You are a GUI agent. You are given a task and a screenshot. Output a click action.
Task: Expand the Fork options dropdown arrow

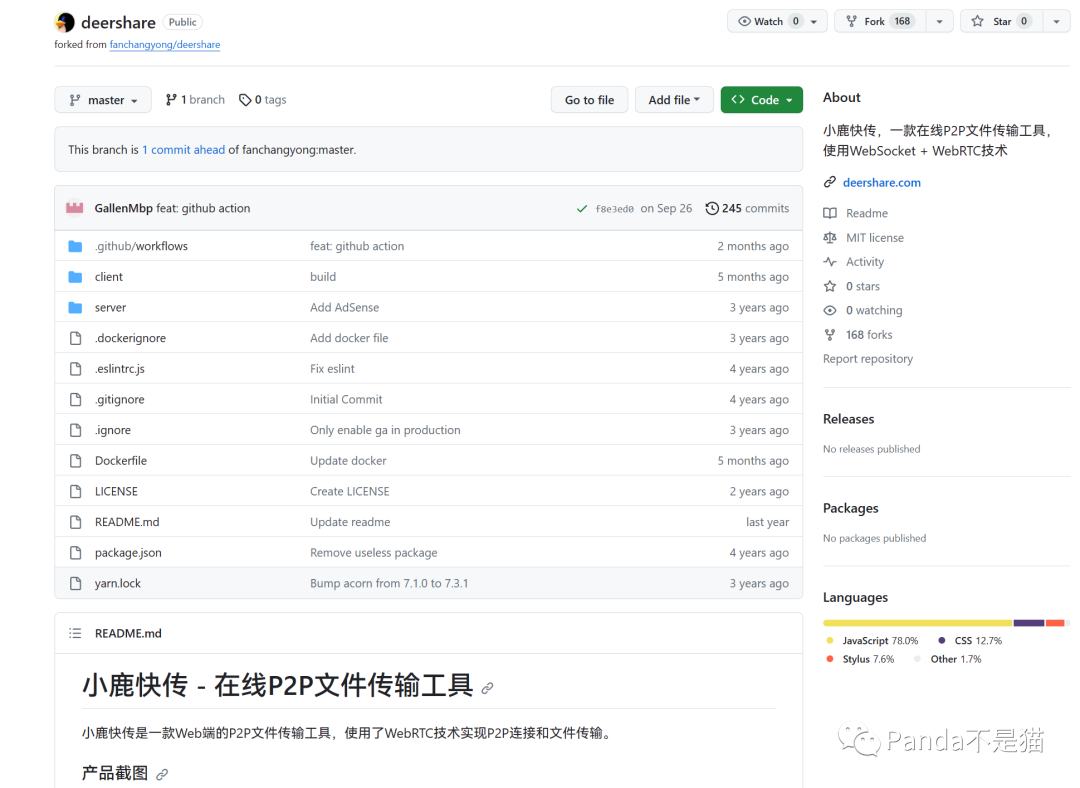tap(939, 21)
